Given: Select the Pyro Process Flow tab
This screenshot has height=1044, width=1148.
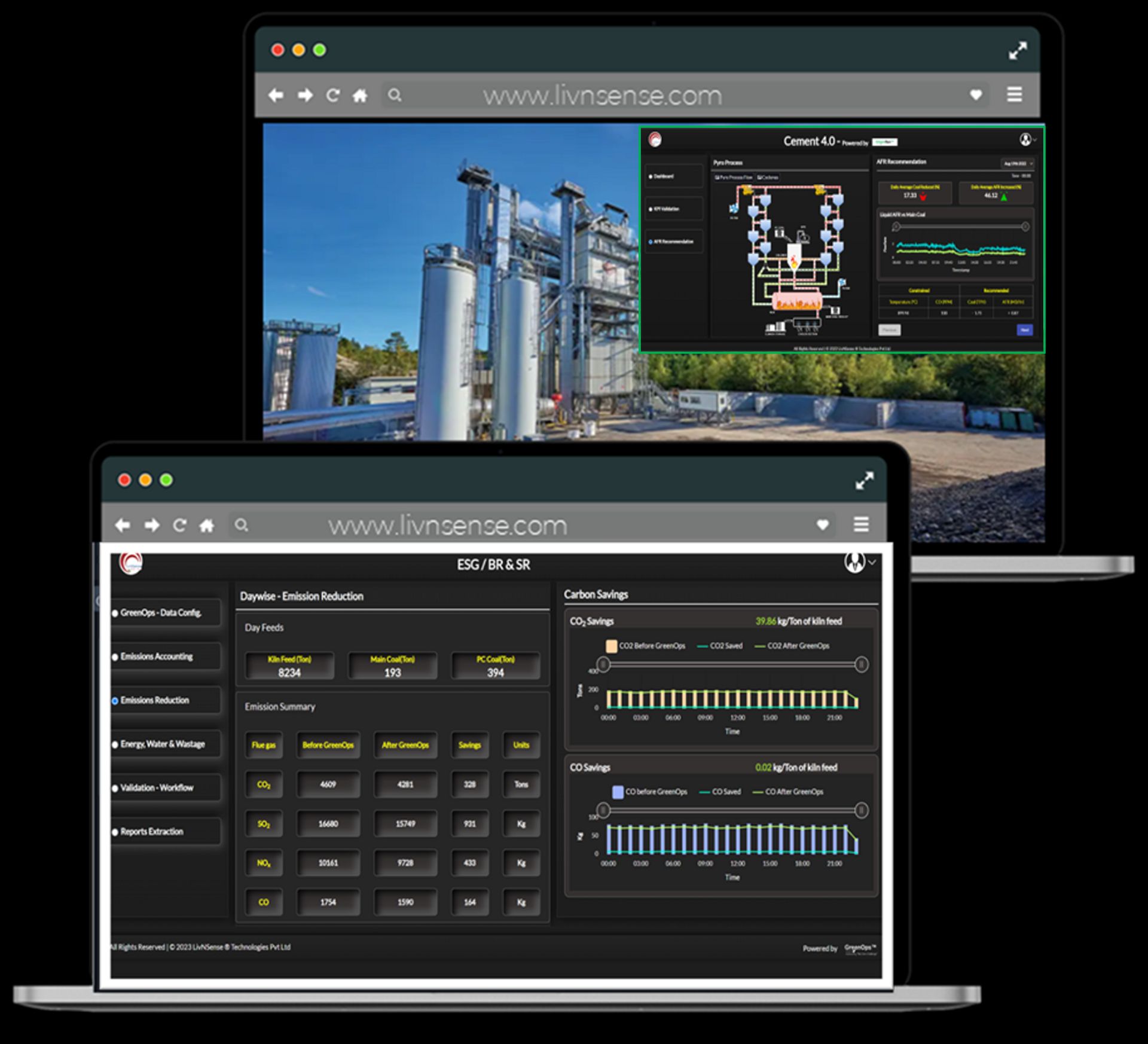Looking at the screenshot, I should point(735,177).
